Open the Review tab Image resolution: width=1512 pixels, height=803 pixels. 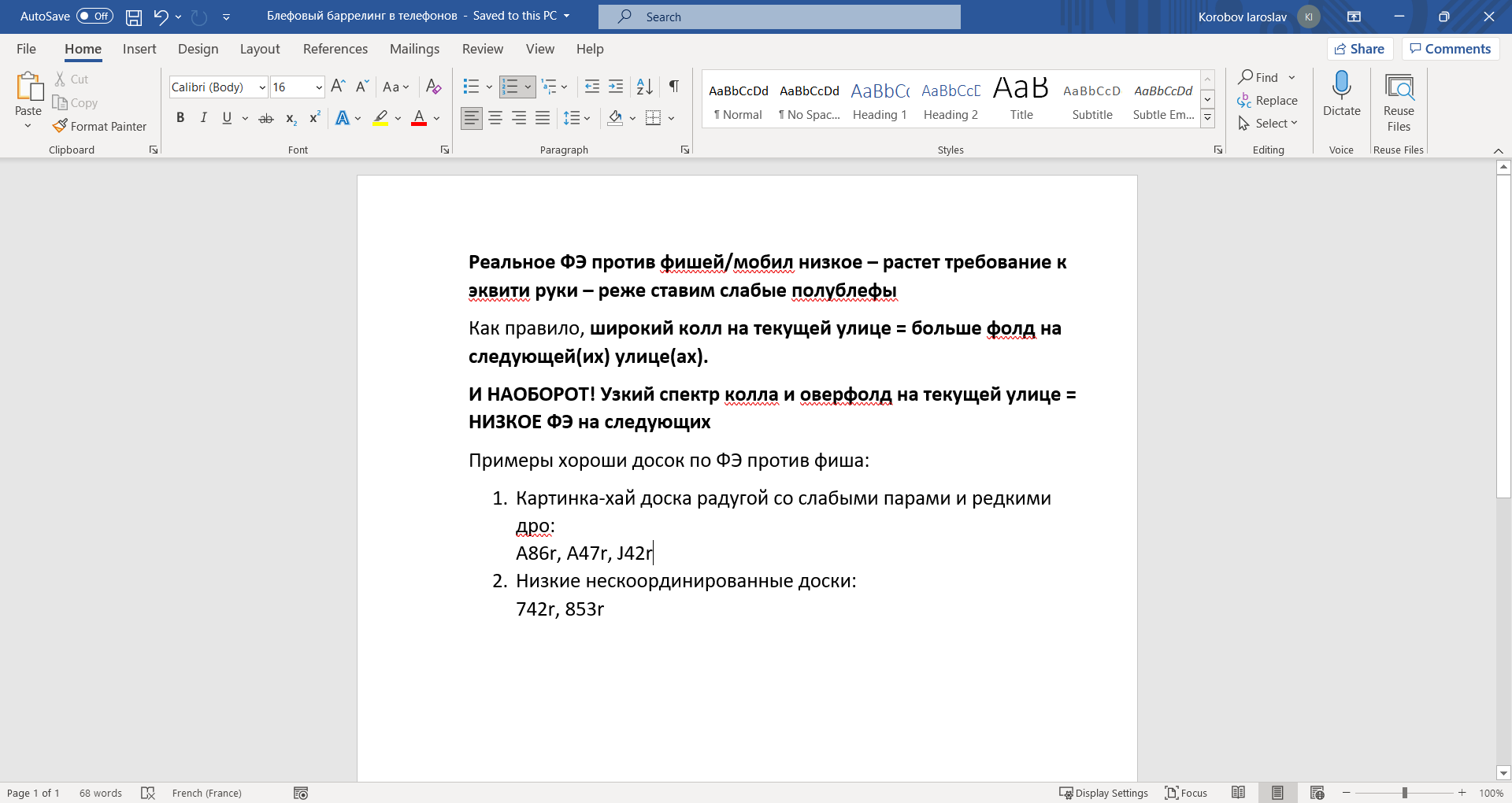point(483,49)
